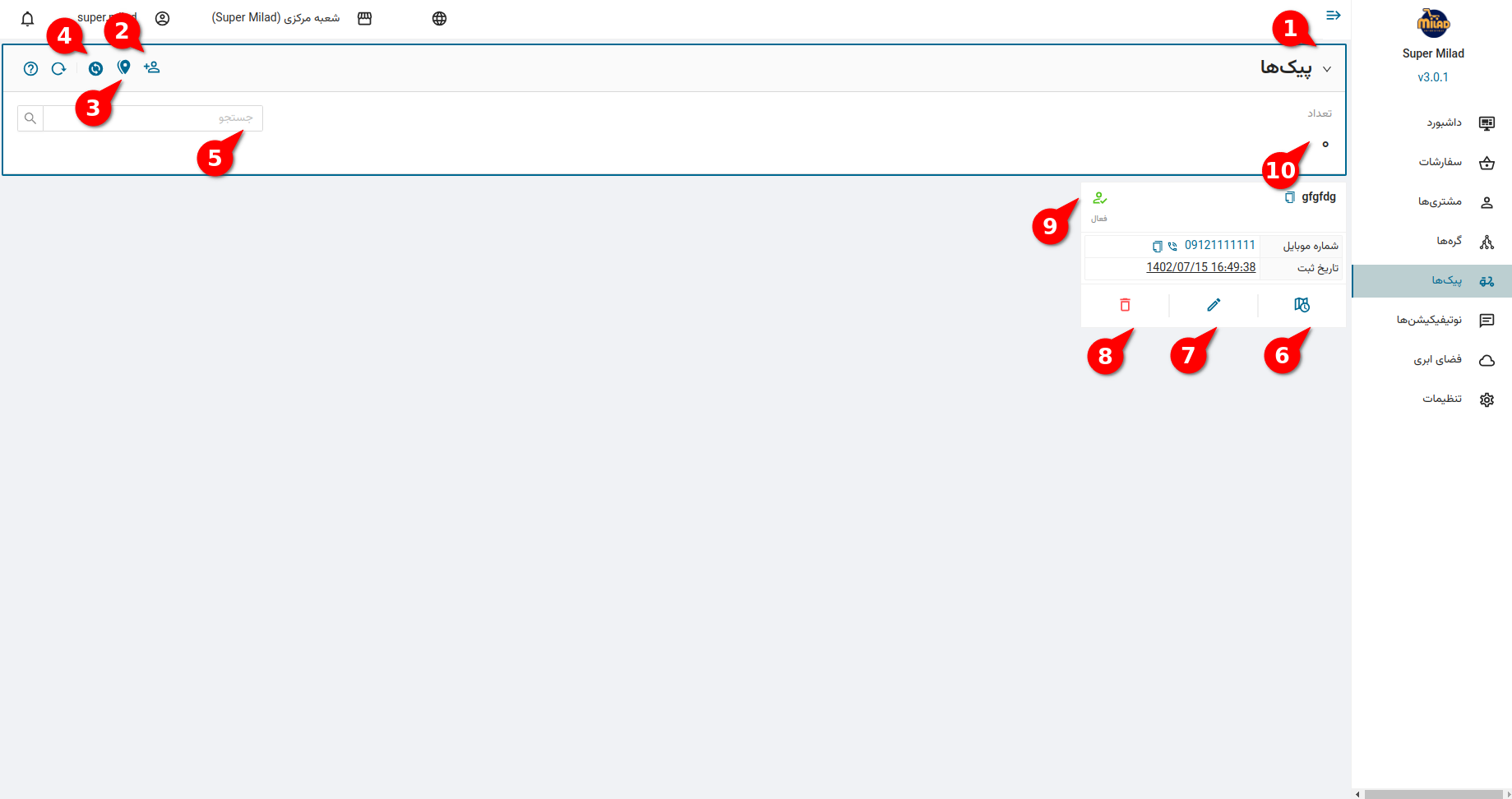
Task: Open the registration date link 1402/07/15 16:49:38
Action: tap(1200, 267)
